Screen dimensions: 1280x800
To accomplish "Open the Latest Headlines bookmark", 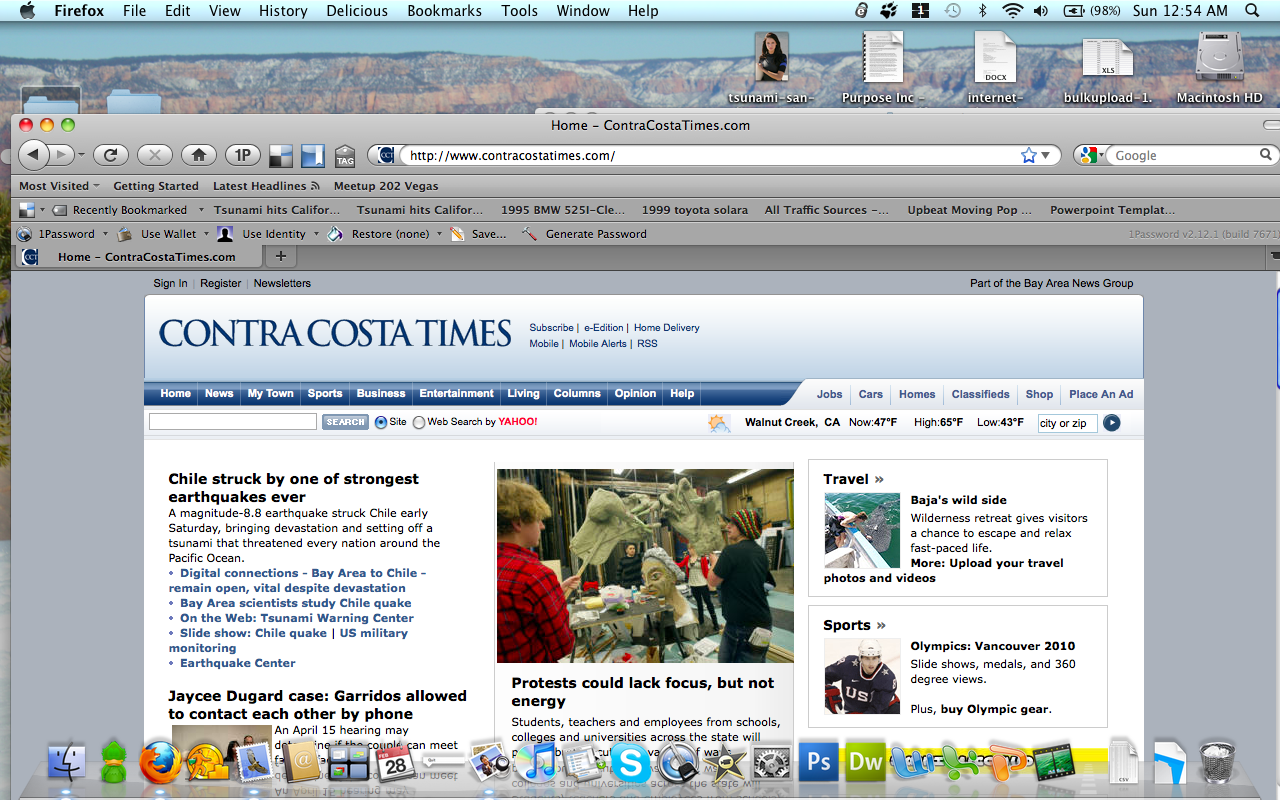I will point(266,186).
